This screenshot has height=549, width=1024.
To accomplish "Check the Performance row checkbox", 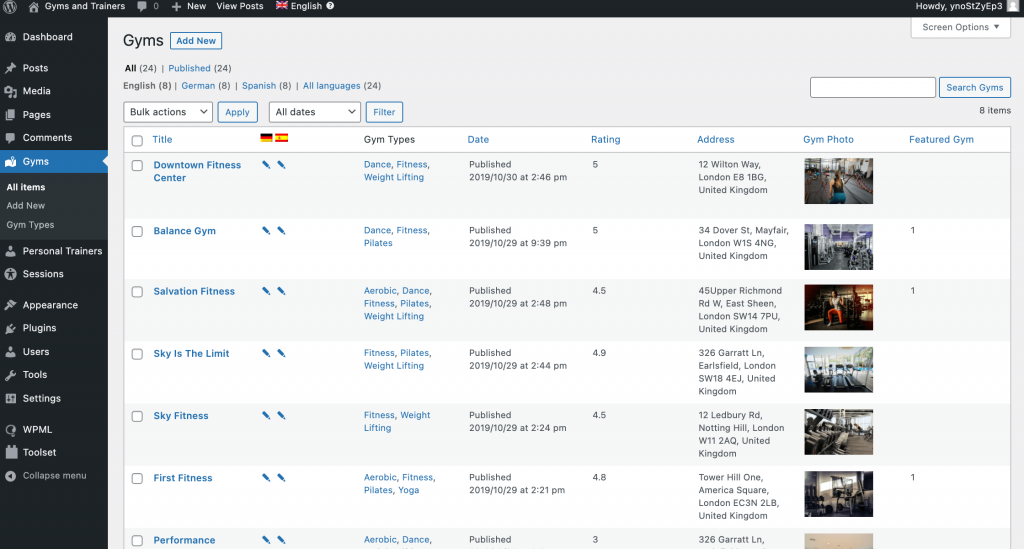I will (x=137, y=541).
